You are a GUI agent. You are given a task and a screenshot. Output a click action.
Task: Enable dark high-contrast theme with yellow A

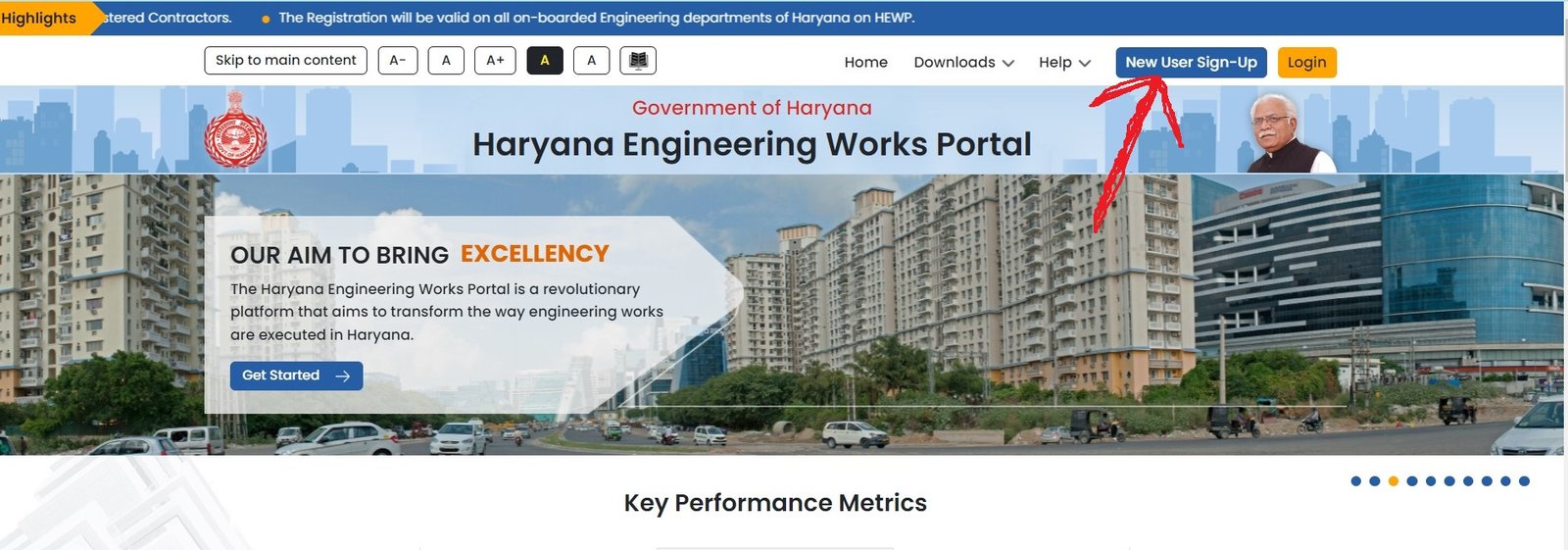click(545, 61)
